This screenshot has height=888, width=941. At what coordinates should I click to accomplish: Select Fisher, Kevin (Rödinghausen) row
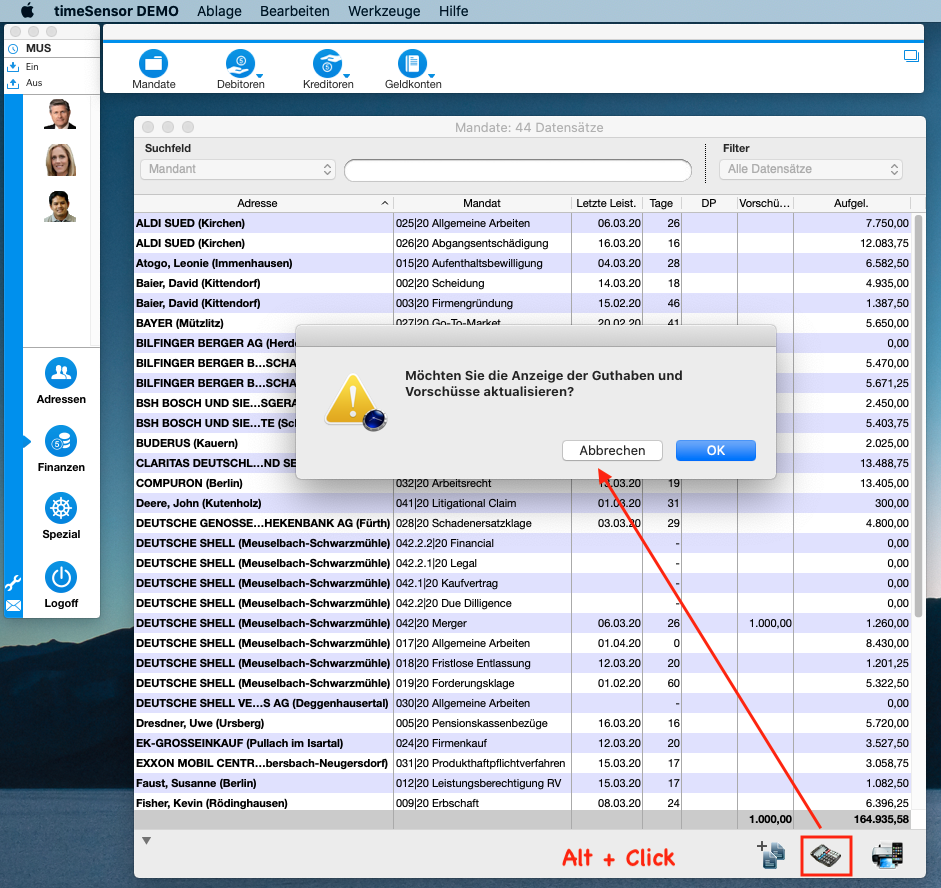tap(523, 803)
